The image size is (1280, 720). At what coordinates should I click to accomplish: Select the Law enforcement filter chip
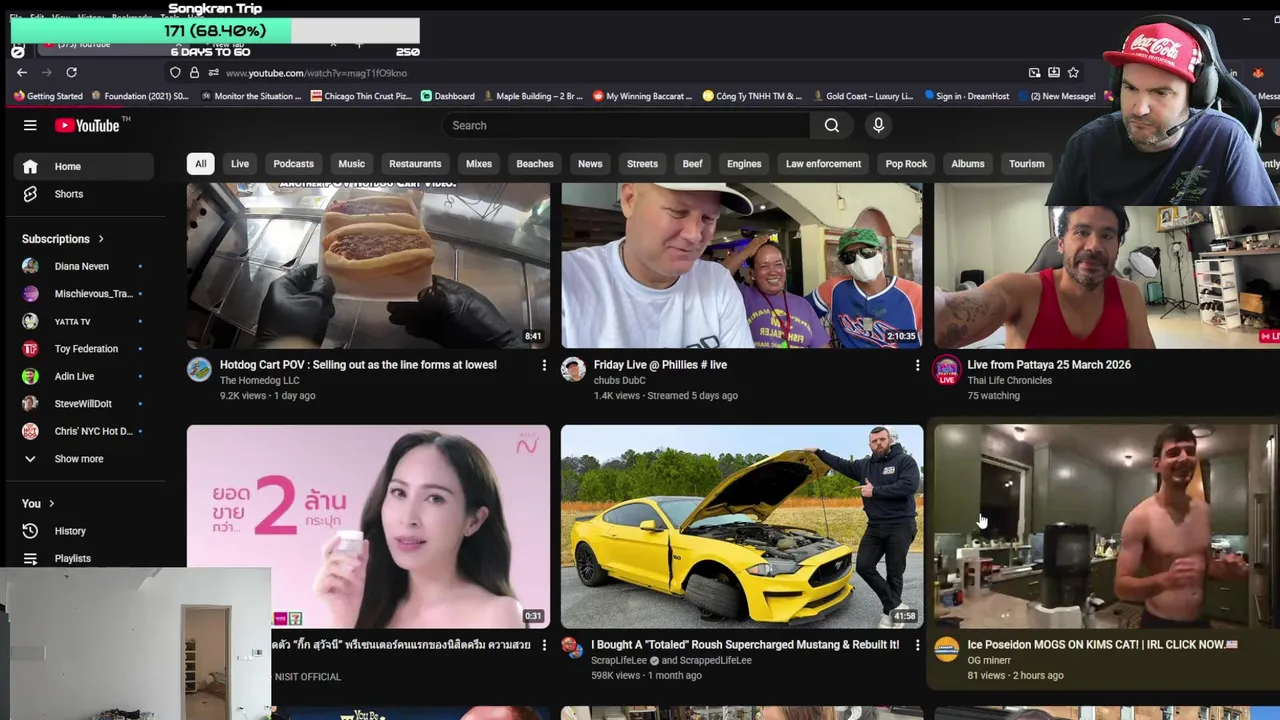coord(823,164)
